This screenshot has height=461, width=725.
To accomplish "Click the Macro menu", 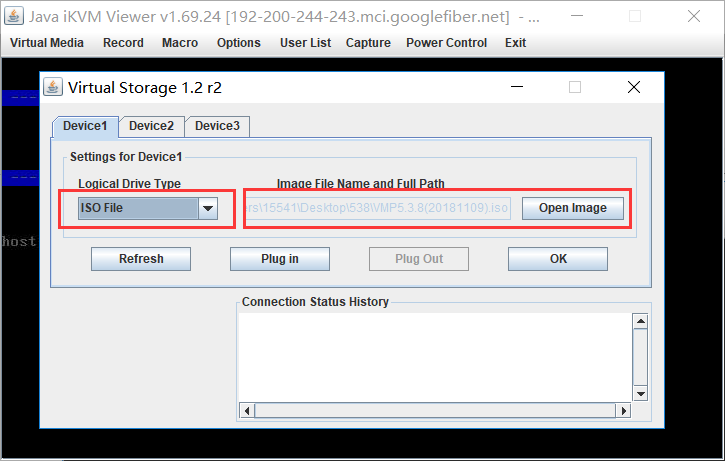I will pyautogui.click(x=180, y=43).
